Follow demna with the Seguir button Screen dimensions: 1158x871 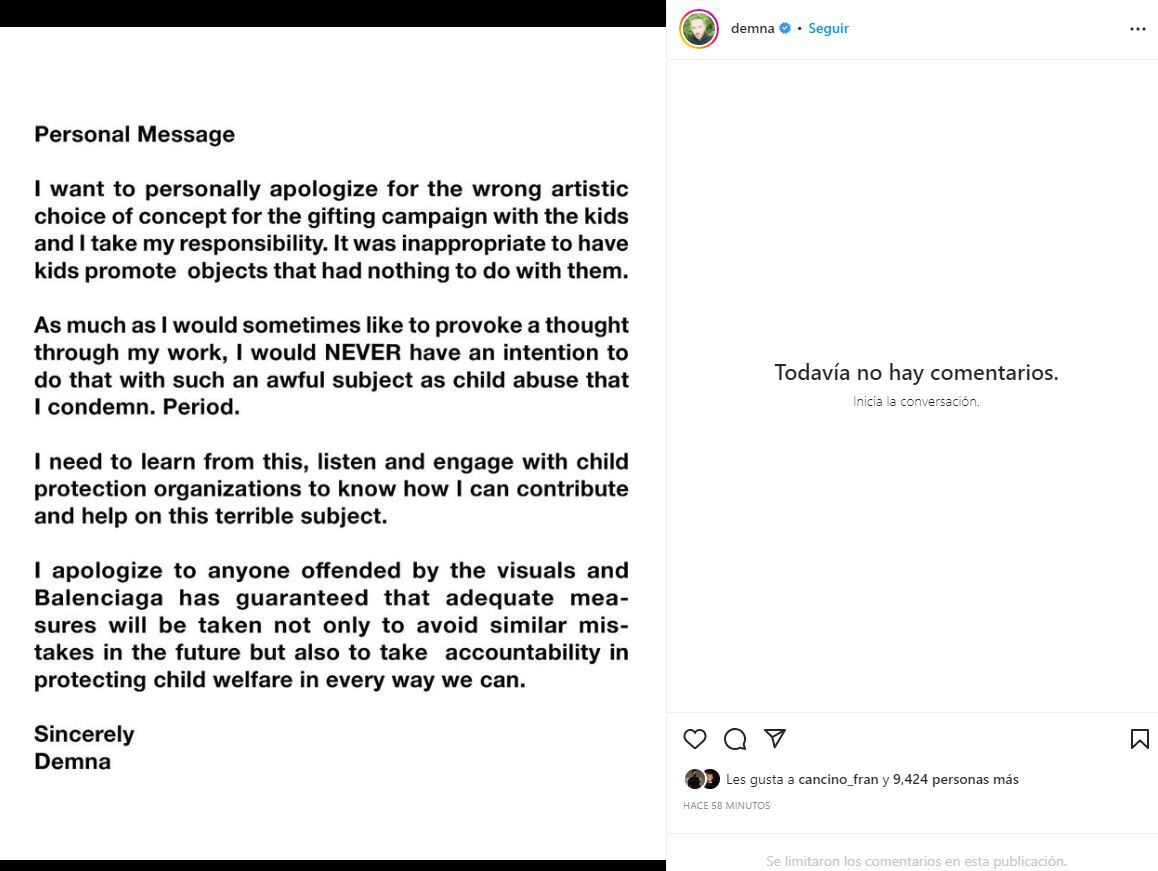click(829, 28)
